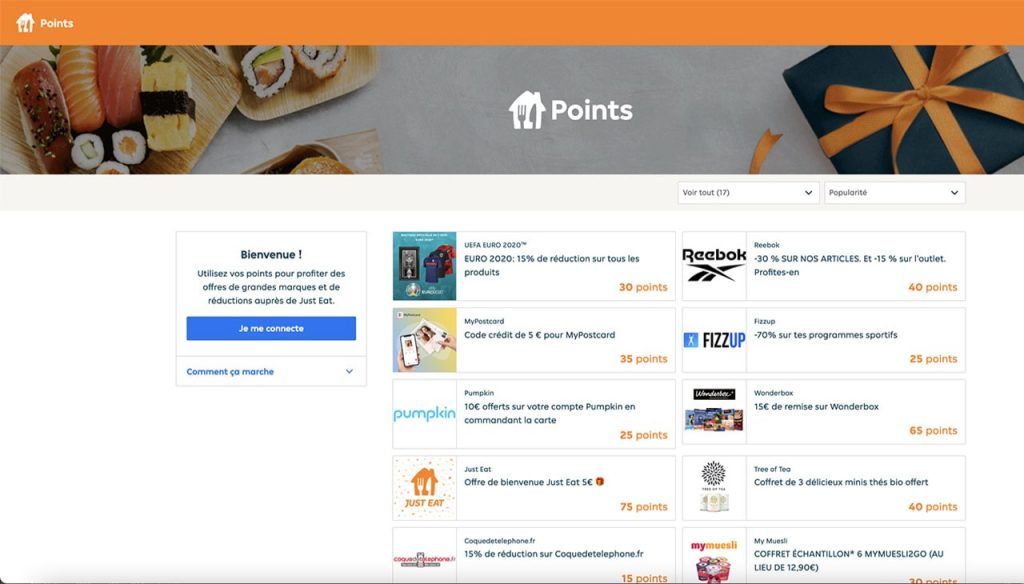Expand the 'Comment ça marche' section
The width and height of the screenshot is (1024, 584).
271,372
